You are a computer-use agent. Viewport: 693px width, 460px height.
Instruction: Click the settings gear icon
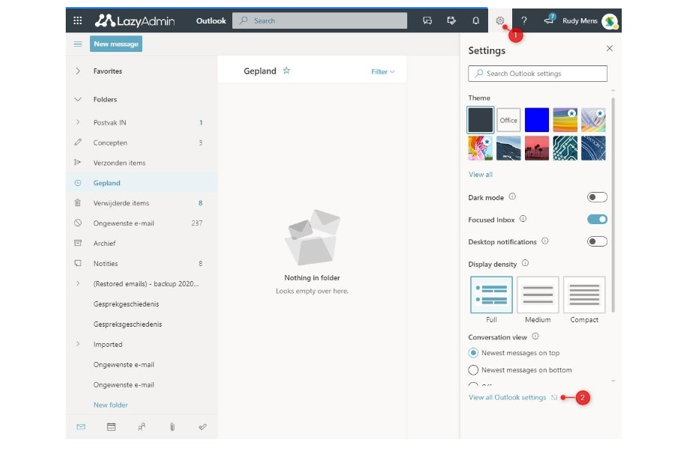coord(500,20)
